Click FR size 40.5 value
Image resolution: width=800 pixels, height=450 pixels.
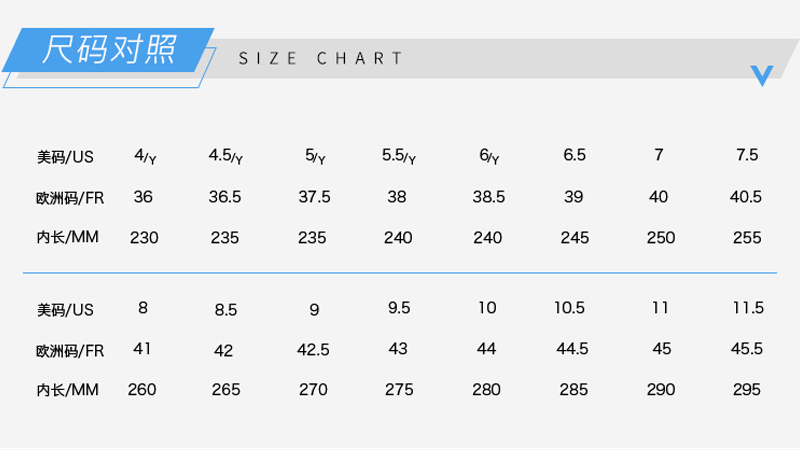tap(745, 197)
